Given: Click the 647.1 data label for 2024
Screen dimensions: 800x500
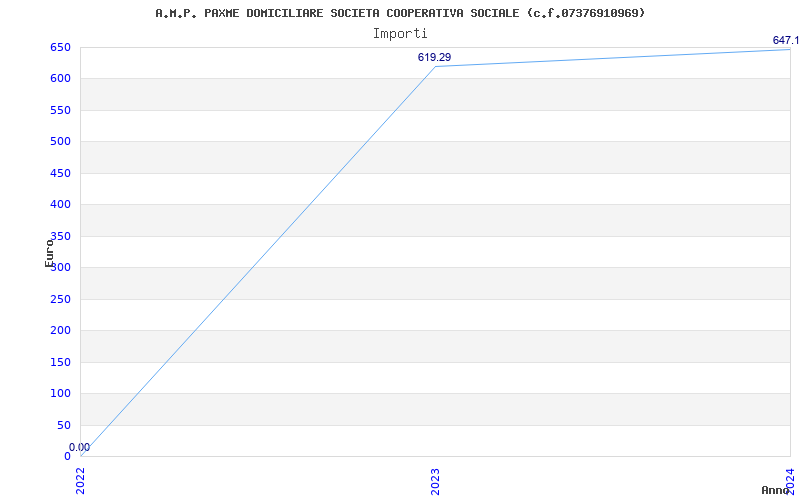Looking at the screenshot, I should 786,40.
